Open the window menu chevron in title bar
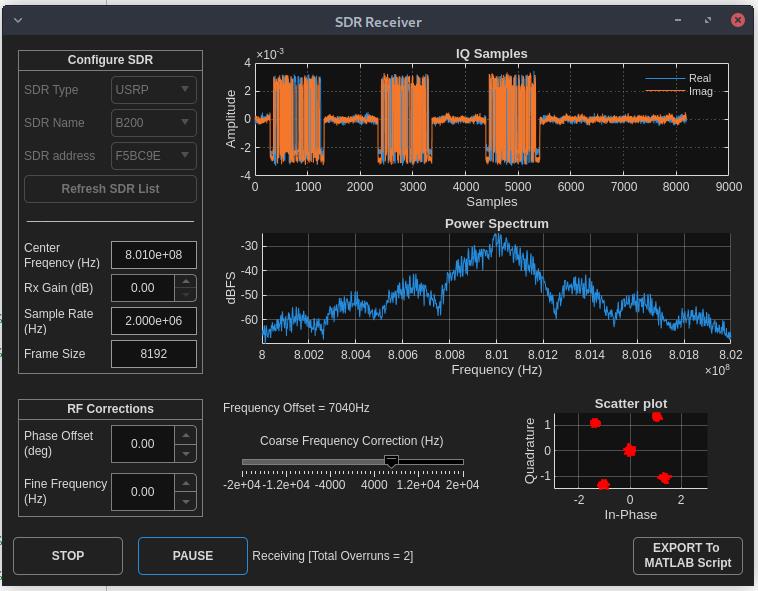The width and height of the screenshot is (758, 591). pyautogui.click(x=17, y=20)
